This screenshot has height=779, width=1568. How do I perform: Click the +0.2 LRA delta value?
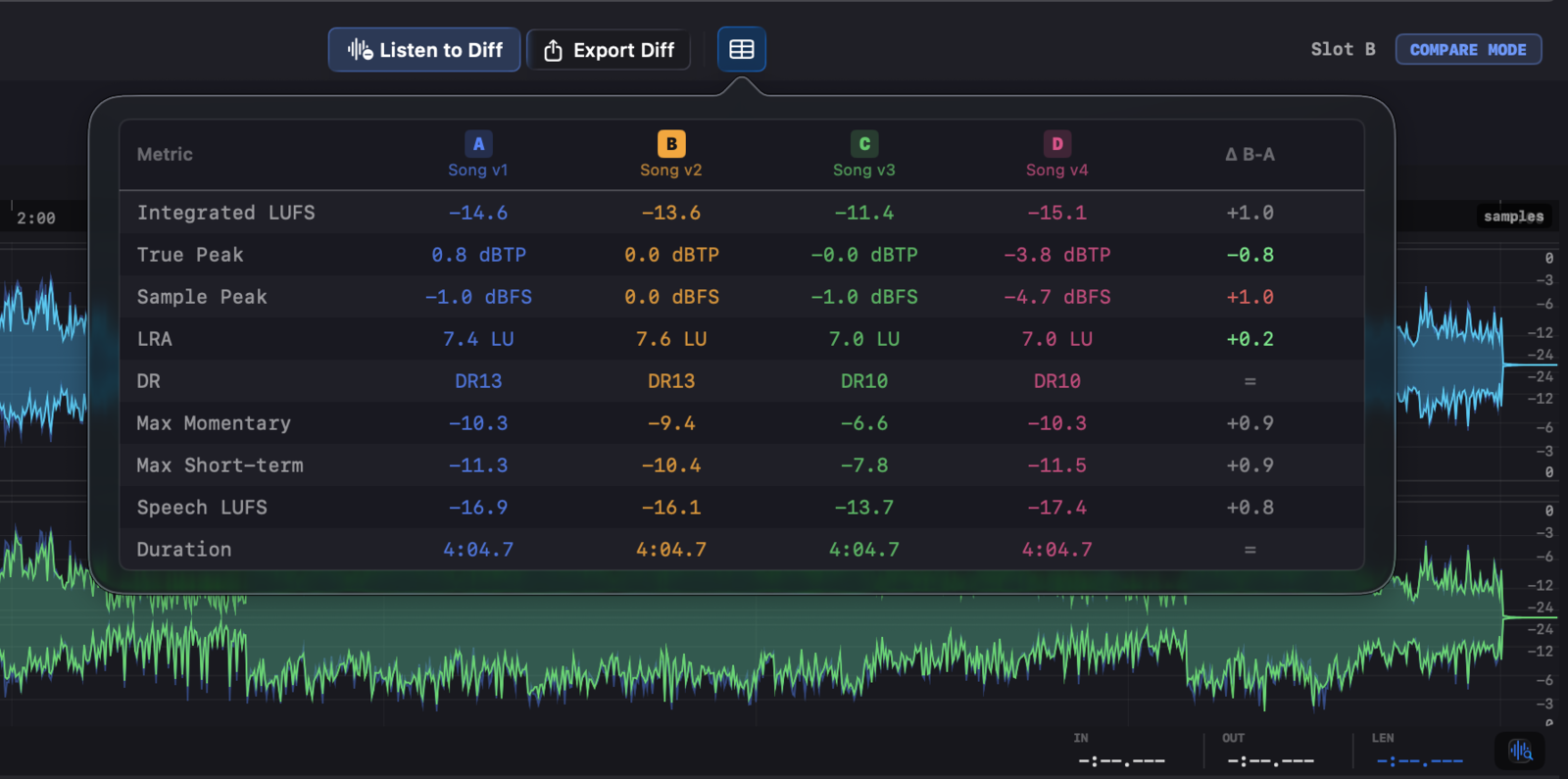[x=1249, y=339]
